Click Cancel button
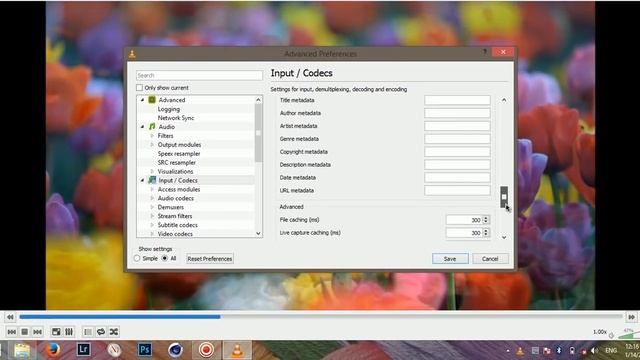The width and height of the screenshot is (640, 360). [490, 259]
